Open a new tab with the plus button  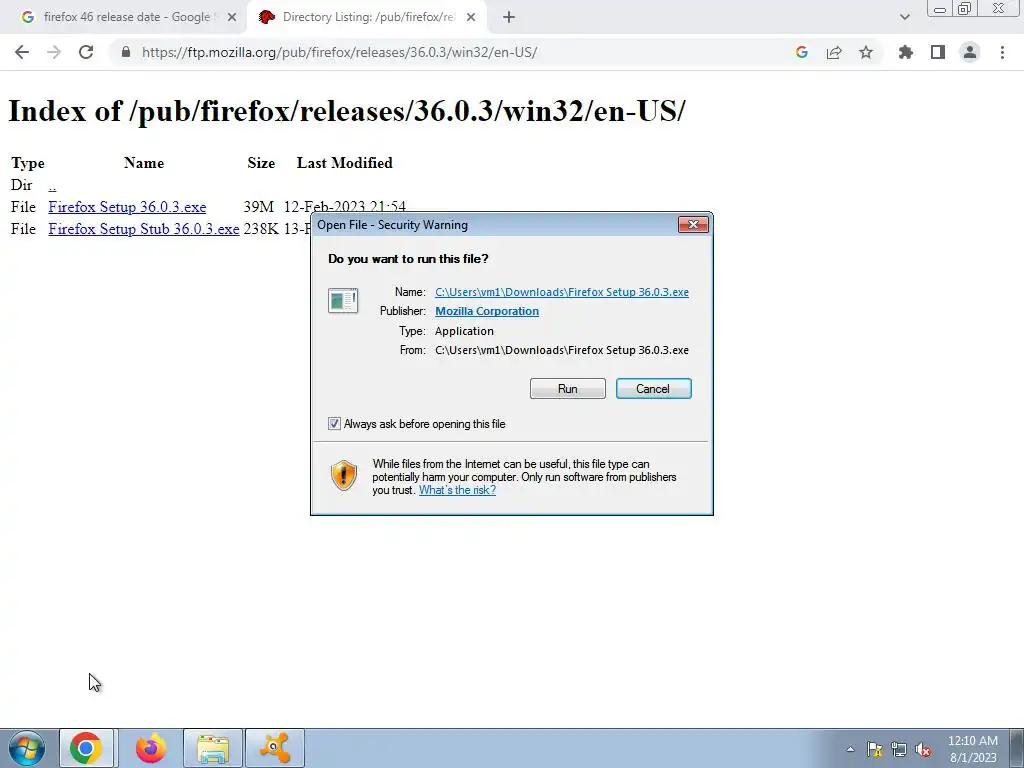click(509, 18)
